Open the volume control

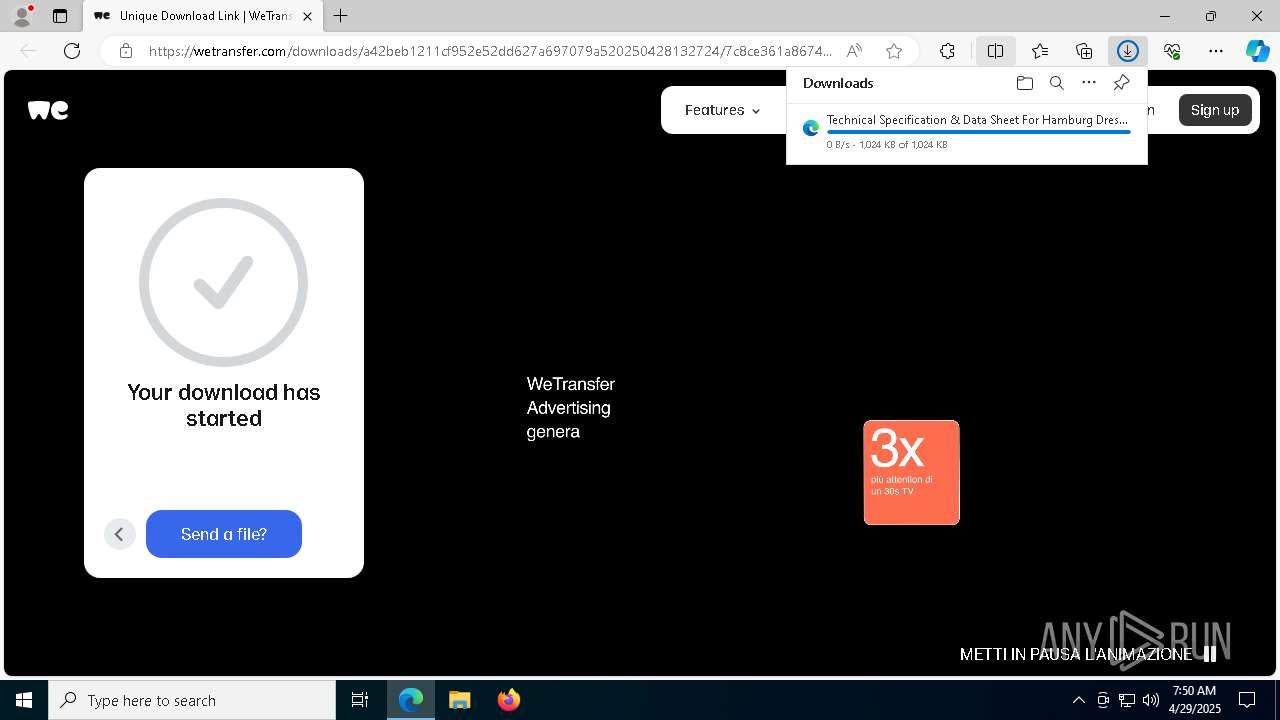click(1151, 700)
